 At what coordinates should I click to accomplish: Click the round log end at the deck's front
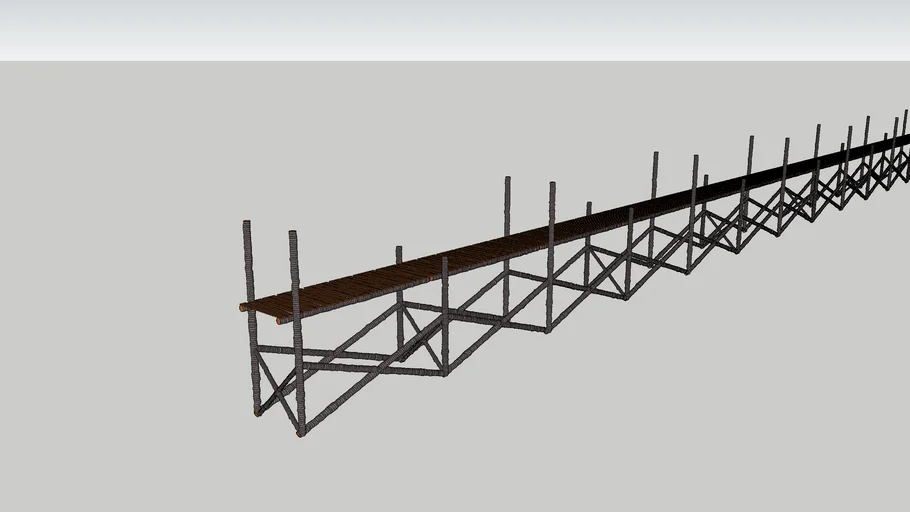[243, 308]
